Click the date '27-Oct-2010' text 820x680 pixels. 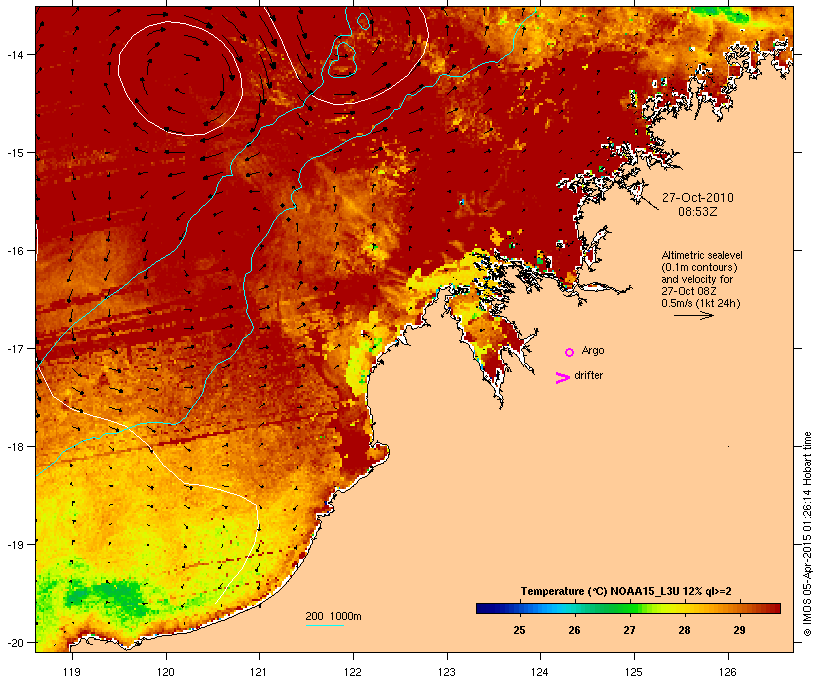tap(698, 198)
